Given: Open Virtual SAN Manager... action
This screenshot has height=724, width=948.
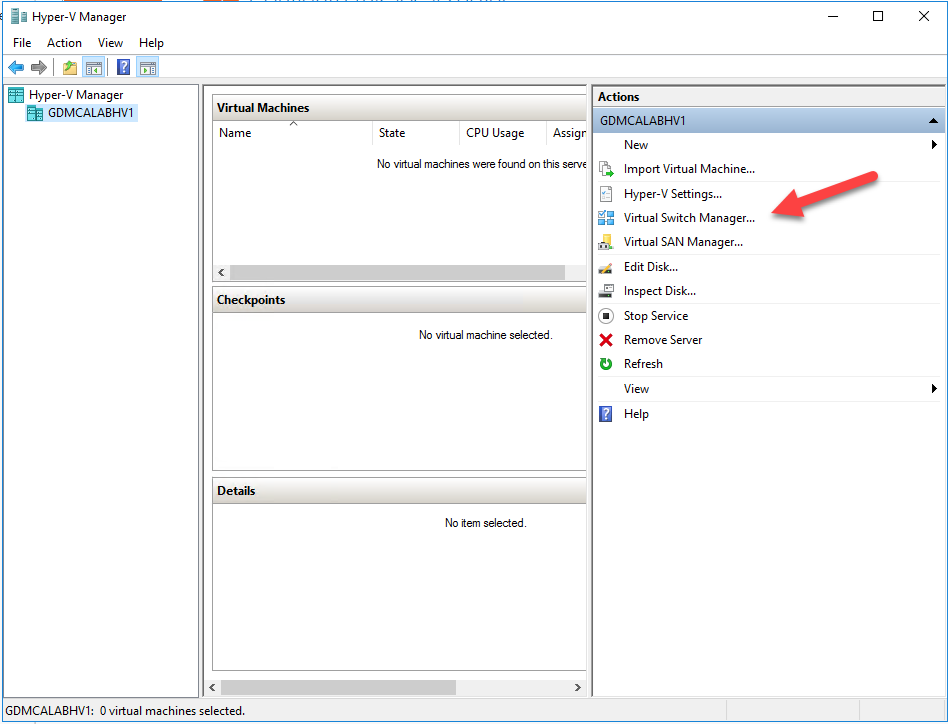Looking at the screenshot, I should (x=683, y=242).
